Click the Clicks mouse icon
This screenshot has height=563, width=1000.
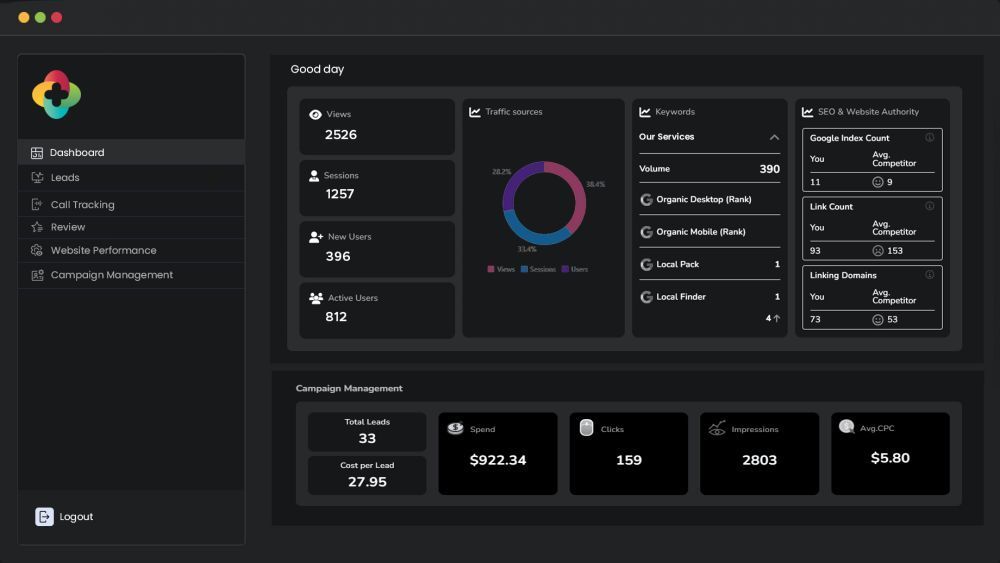[x=586, y=427]
